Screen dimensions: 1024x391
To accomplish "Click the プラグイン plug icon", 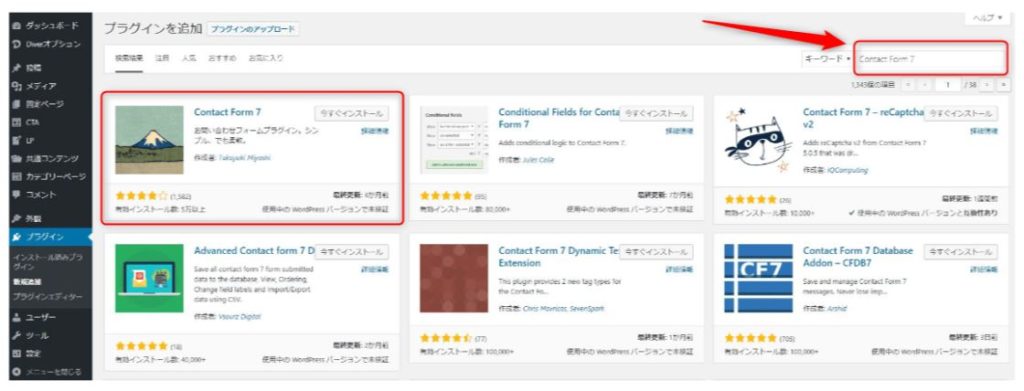I will 16,236.
